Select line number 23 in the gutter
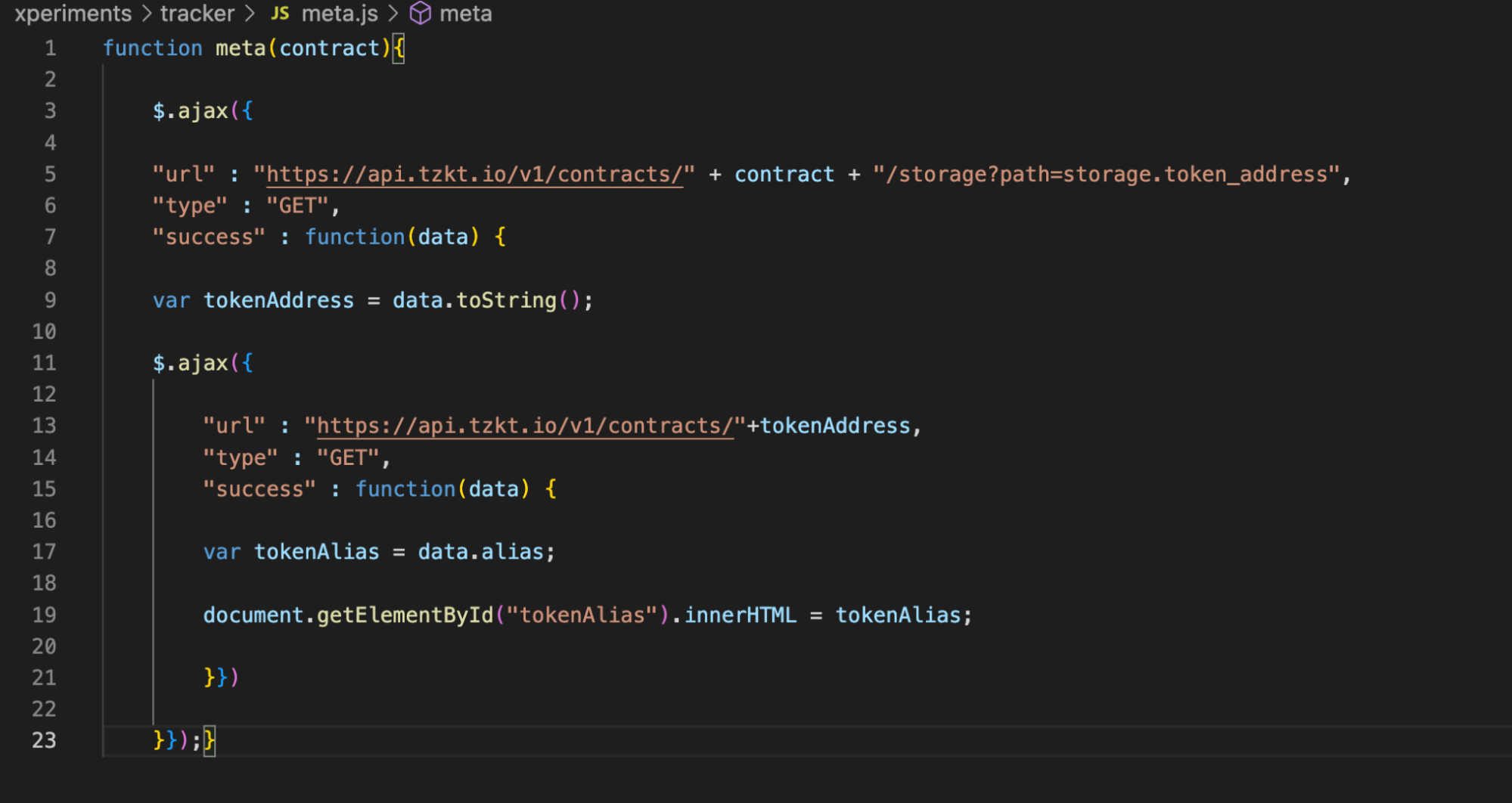This screenshot has width=1512, height=803. coord(44,740)
